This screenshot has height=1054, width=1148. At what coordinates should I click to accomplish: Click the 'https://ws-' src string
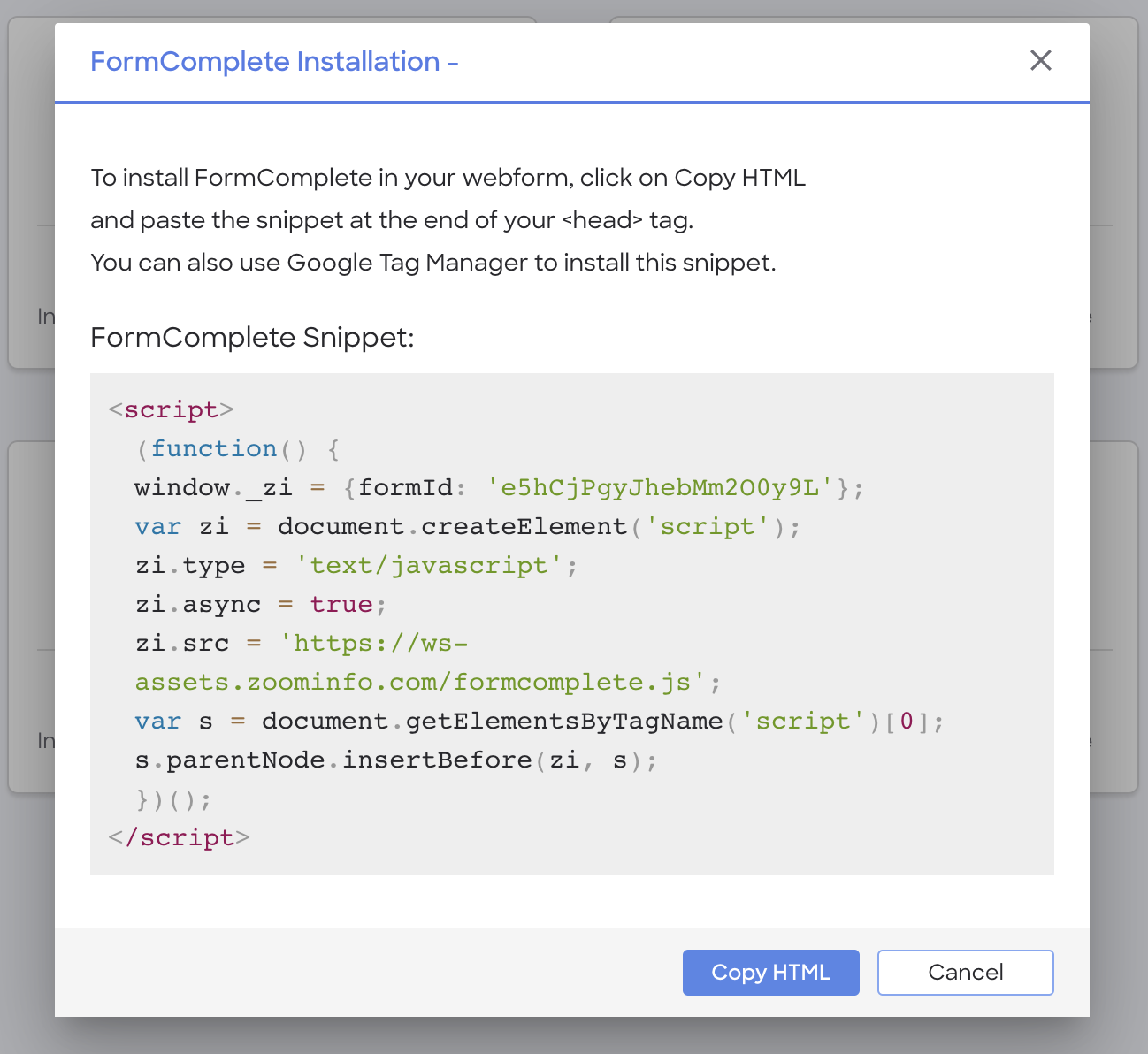(x=373, y=643)
